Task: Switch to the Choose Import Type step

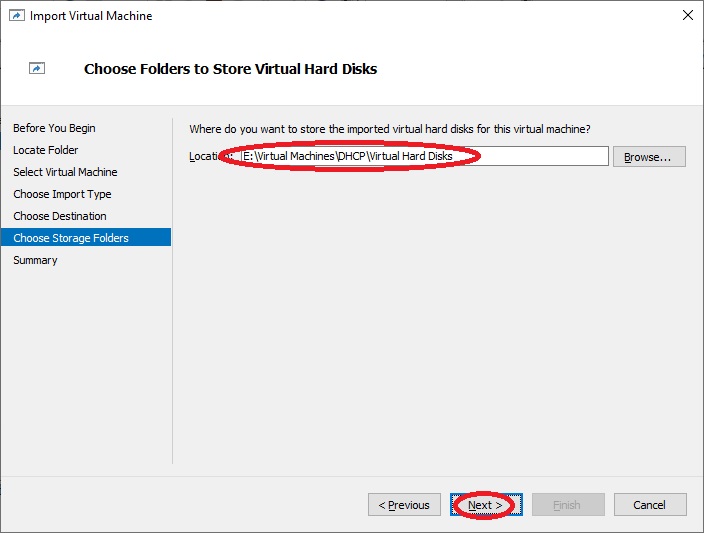Action: click(x=62, y=194)
